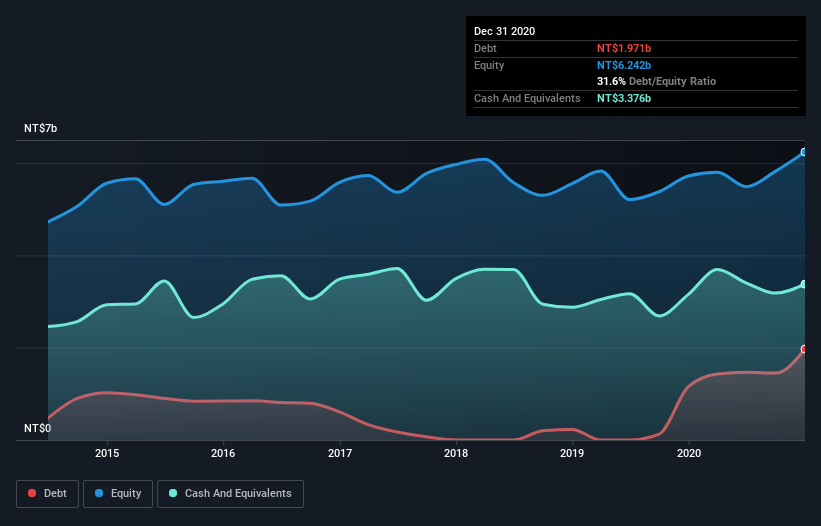Click the NT$3.376b cash value
The width and height of the screenshot is (821, 526).
tap(624, 98)
